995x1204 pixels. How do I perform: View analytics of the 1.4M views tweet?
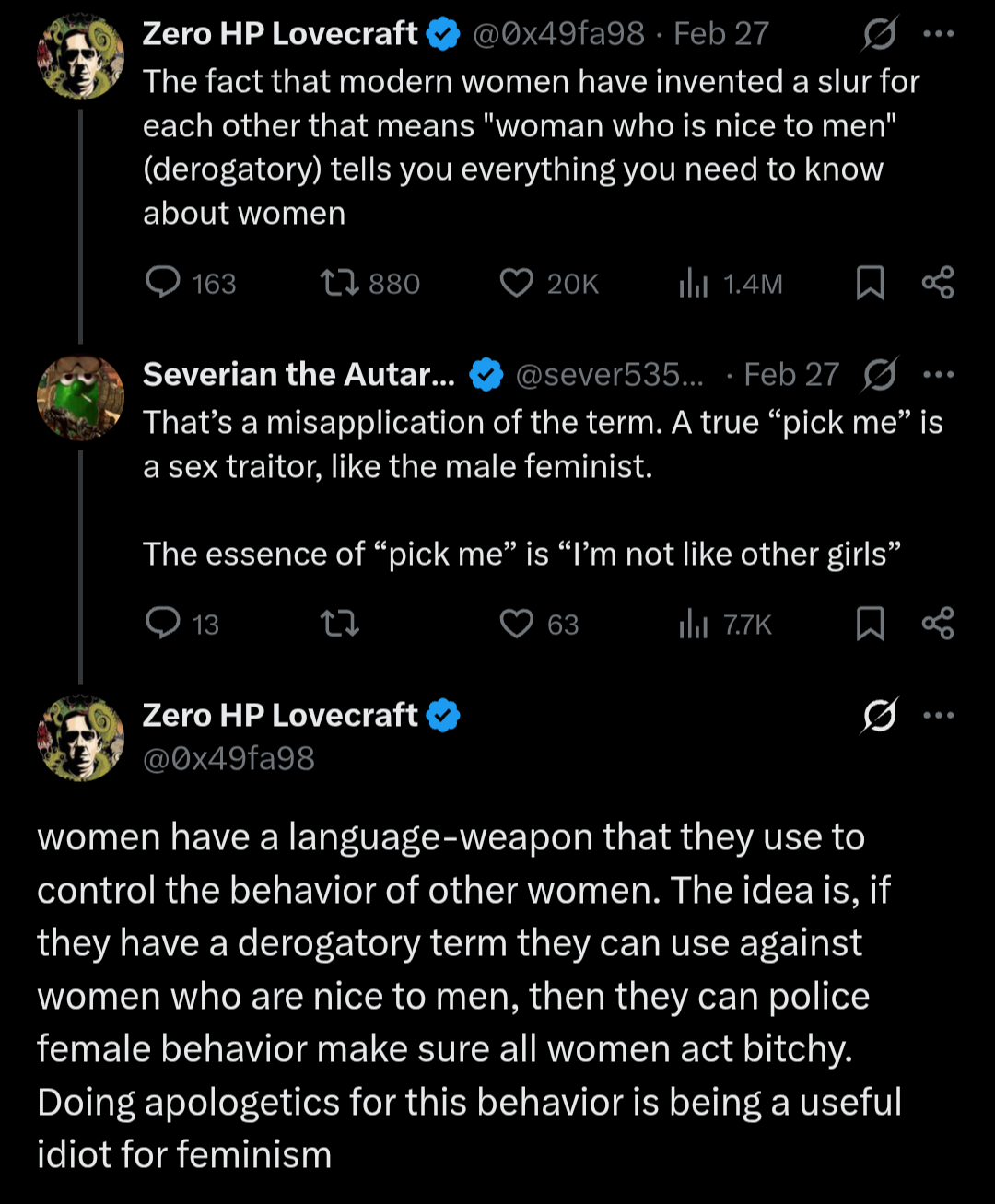click(x=693, y=284)
